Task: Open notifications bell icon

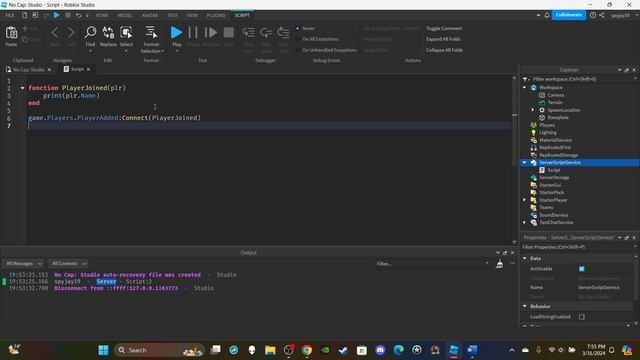Action: coord(547,15)
